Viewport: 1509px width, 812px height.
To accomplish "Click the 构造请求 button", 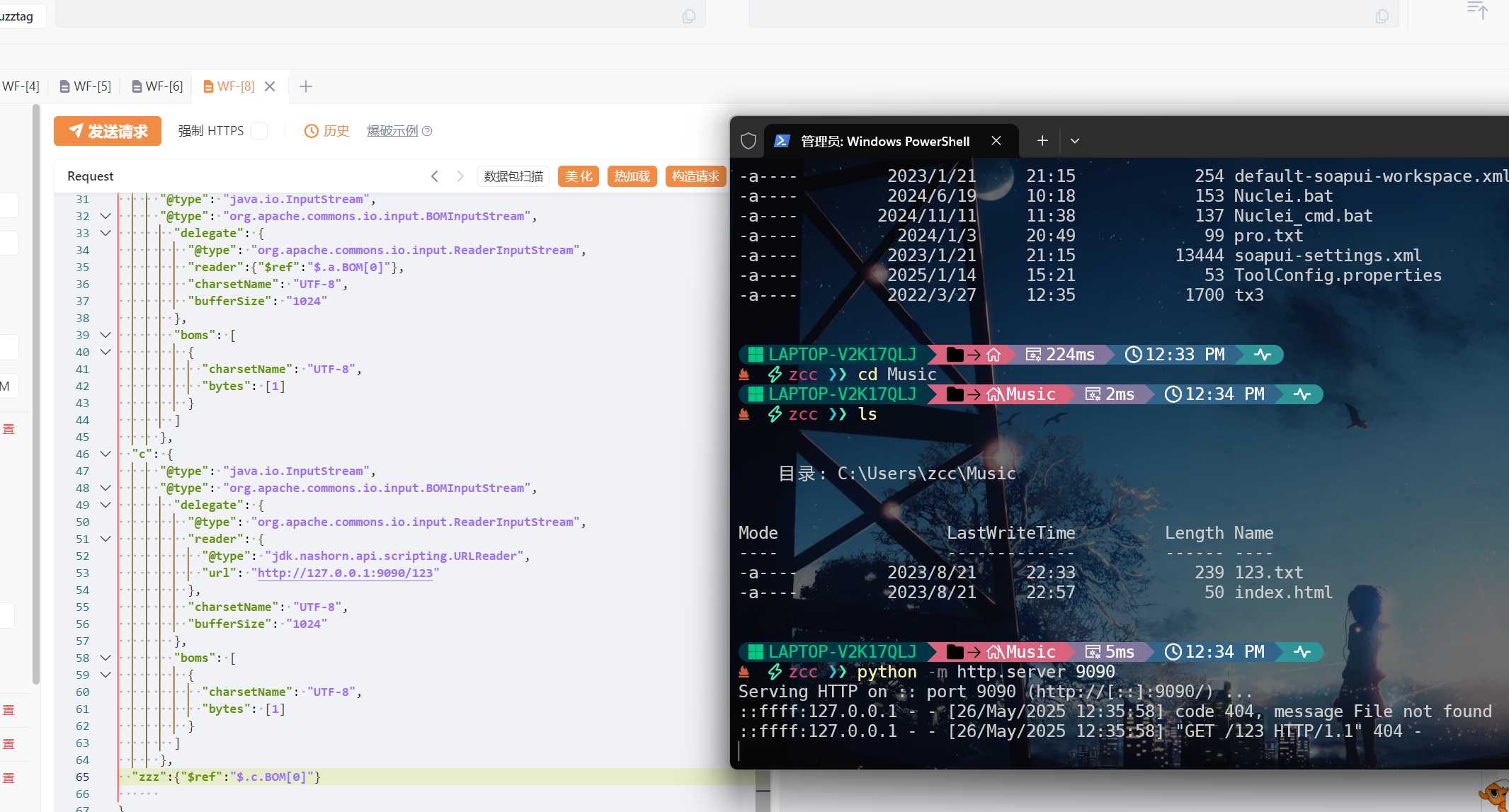I will pyautogui.click(x=695, y=176).
